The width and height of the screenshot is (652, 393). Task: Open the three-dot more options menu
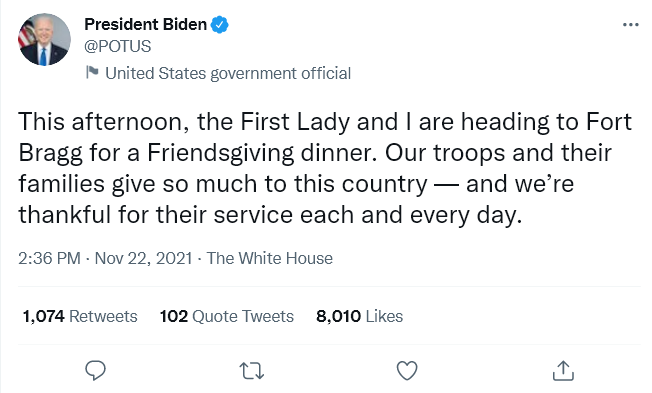(x=631, y=25)
